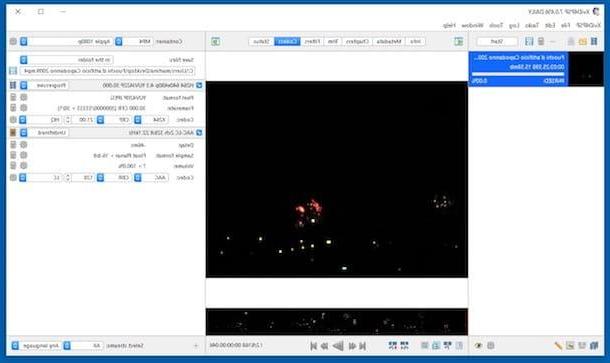The width and height of the screenshot is (610, 363).
Task: Click the gear icon in the Pixel Format row
Action: (23, 97)
